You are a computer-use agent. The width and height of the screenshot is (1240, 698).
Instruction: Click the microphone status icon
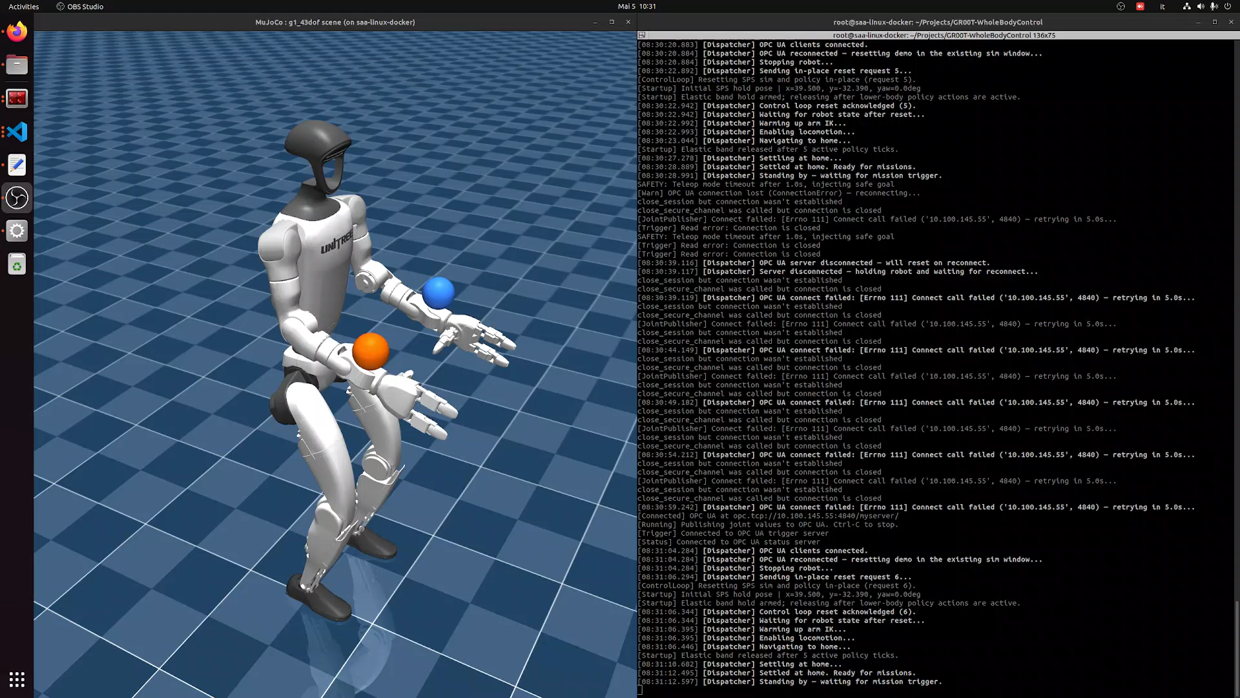tap(1214, 6)
